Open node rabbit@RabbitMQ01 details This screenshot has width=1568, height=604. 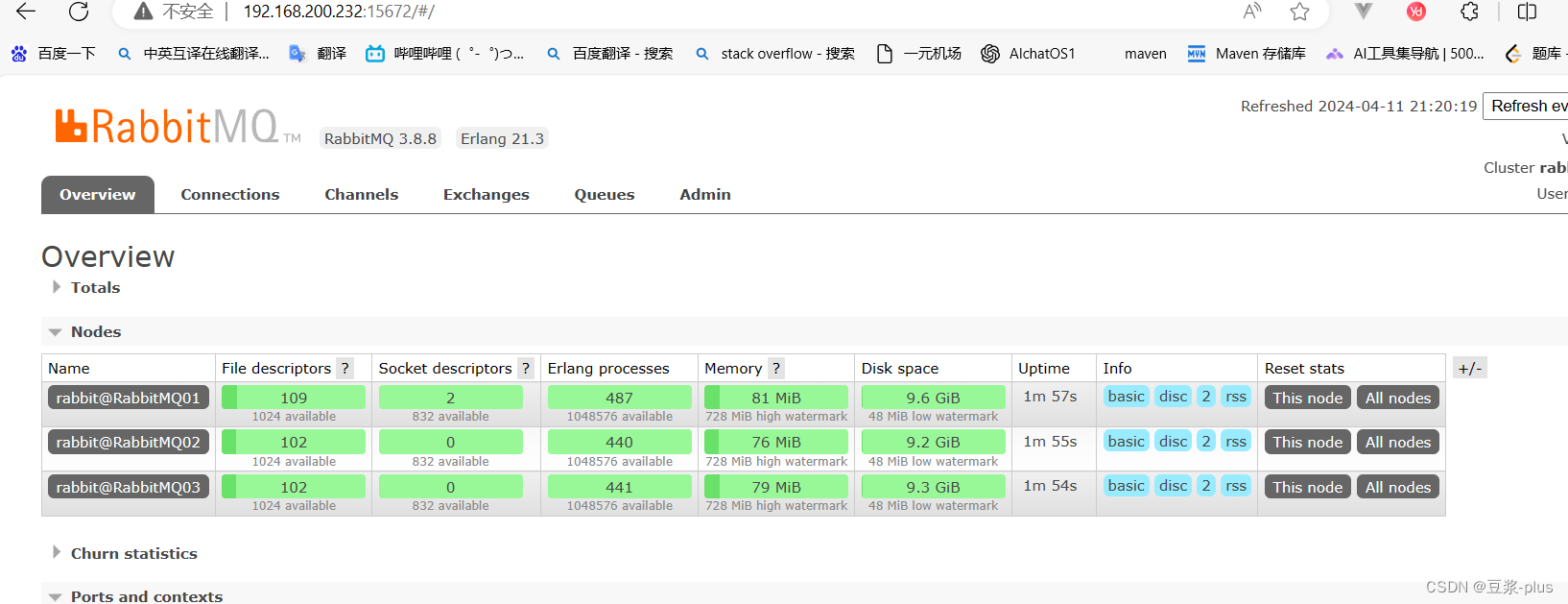point(129,398)
